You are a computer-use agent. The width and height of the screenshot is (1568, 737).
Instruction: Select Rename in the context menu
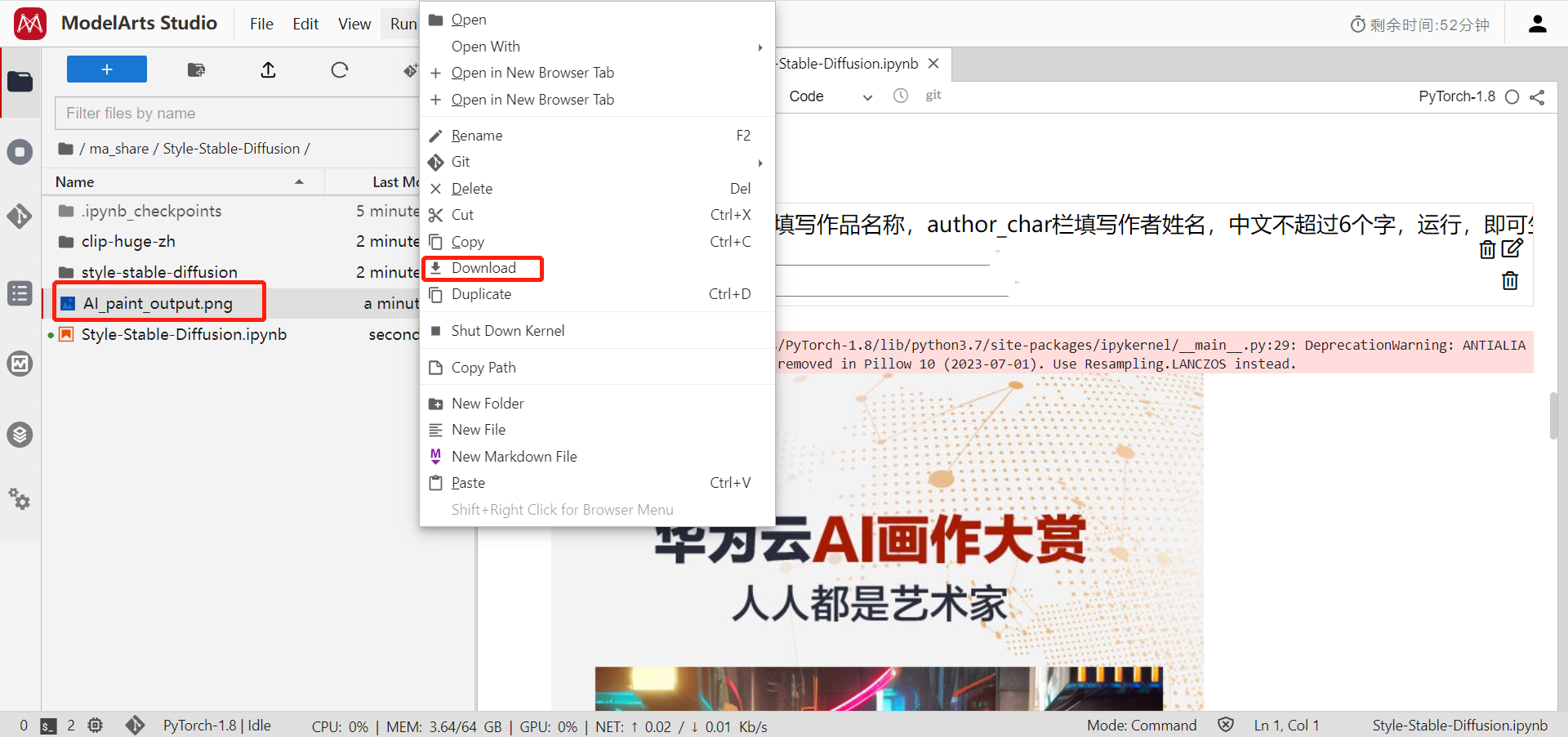pyautogui.click(x=597, y=136)
